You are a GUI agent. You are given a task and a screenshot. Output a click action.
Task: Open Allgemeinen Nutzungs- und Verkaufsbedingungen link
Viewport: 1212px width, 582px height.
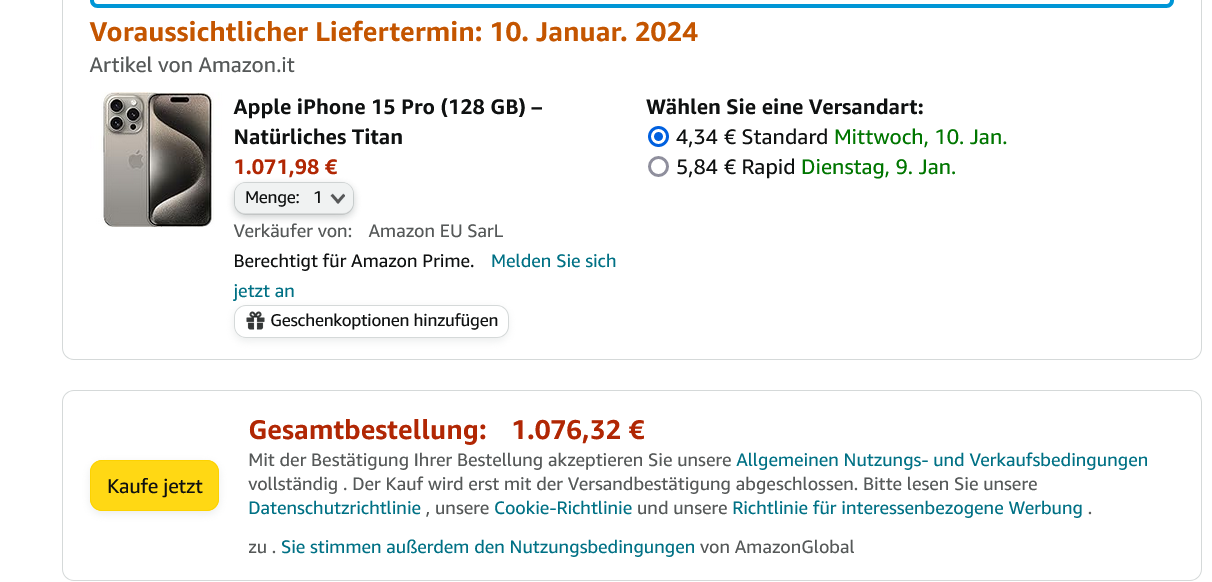pos(942,460)
